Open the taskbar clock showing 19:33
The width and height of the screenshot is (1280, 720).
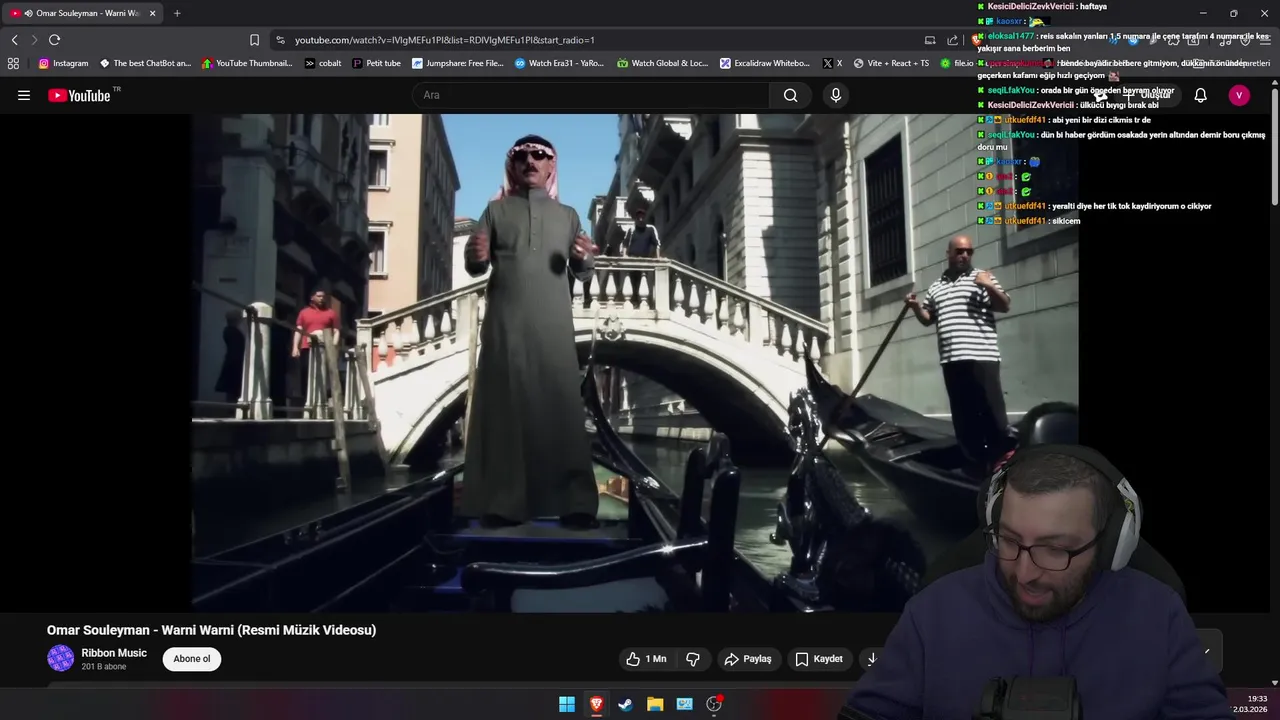tap(1250, 704)
